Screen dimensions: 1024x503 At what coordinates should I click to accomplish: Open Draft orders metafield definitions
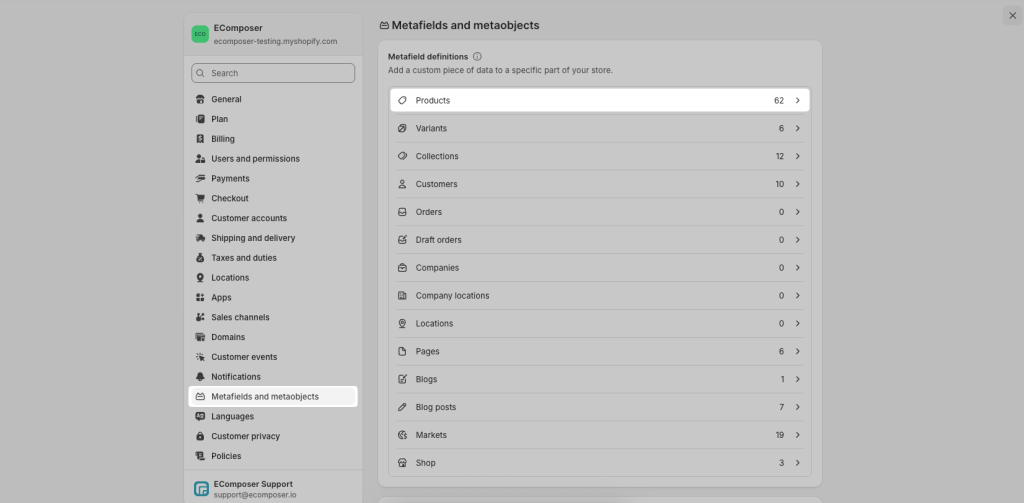tap(438, 240)
